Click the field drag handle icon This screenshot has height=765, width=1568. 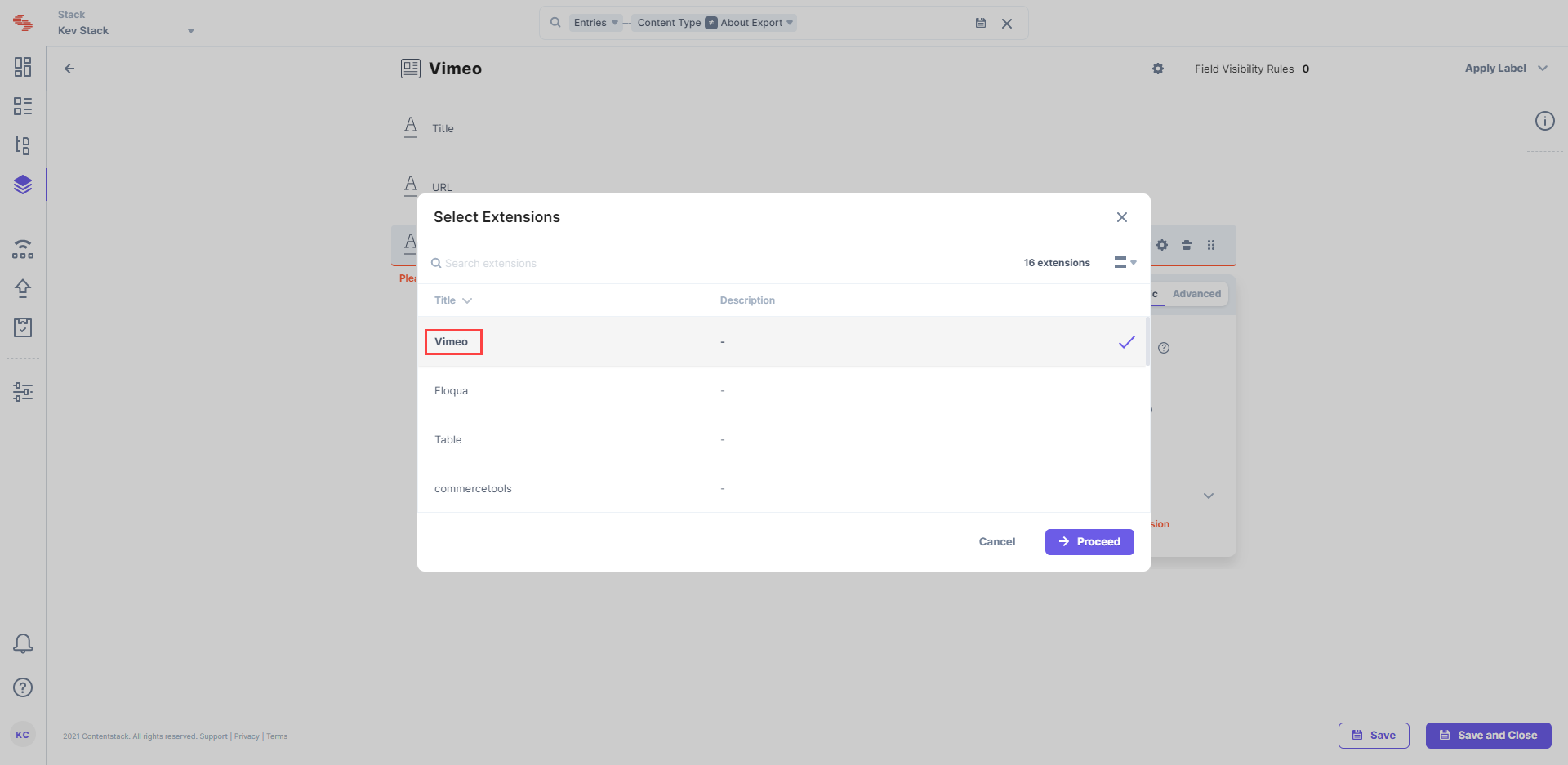1211,245
